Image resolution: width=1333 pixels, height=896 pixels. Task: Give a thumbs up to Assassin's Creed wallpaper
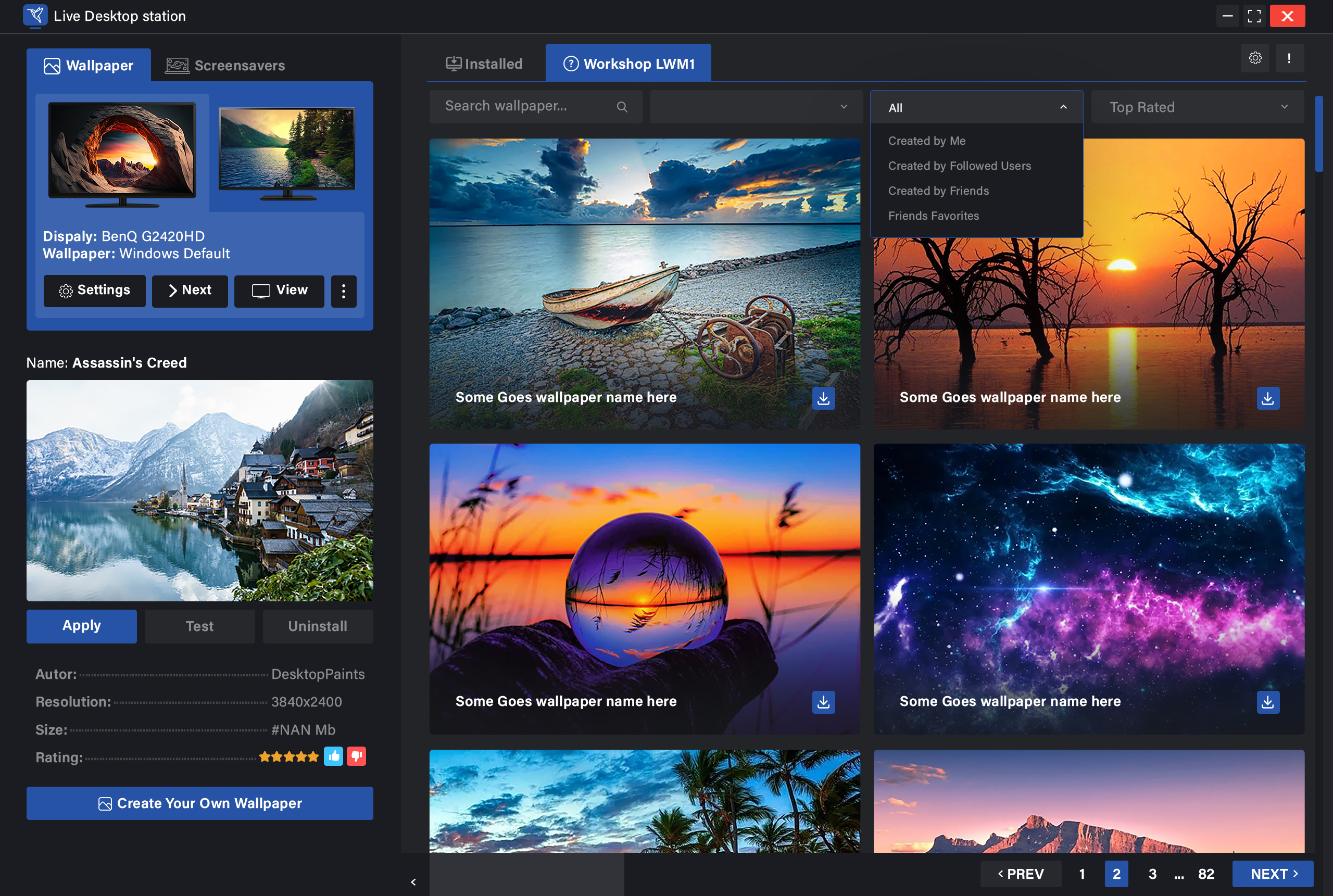tap(334, 756)
